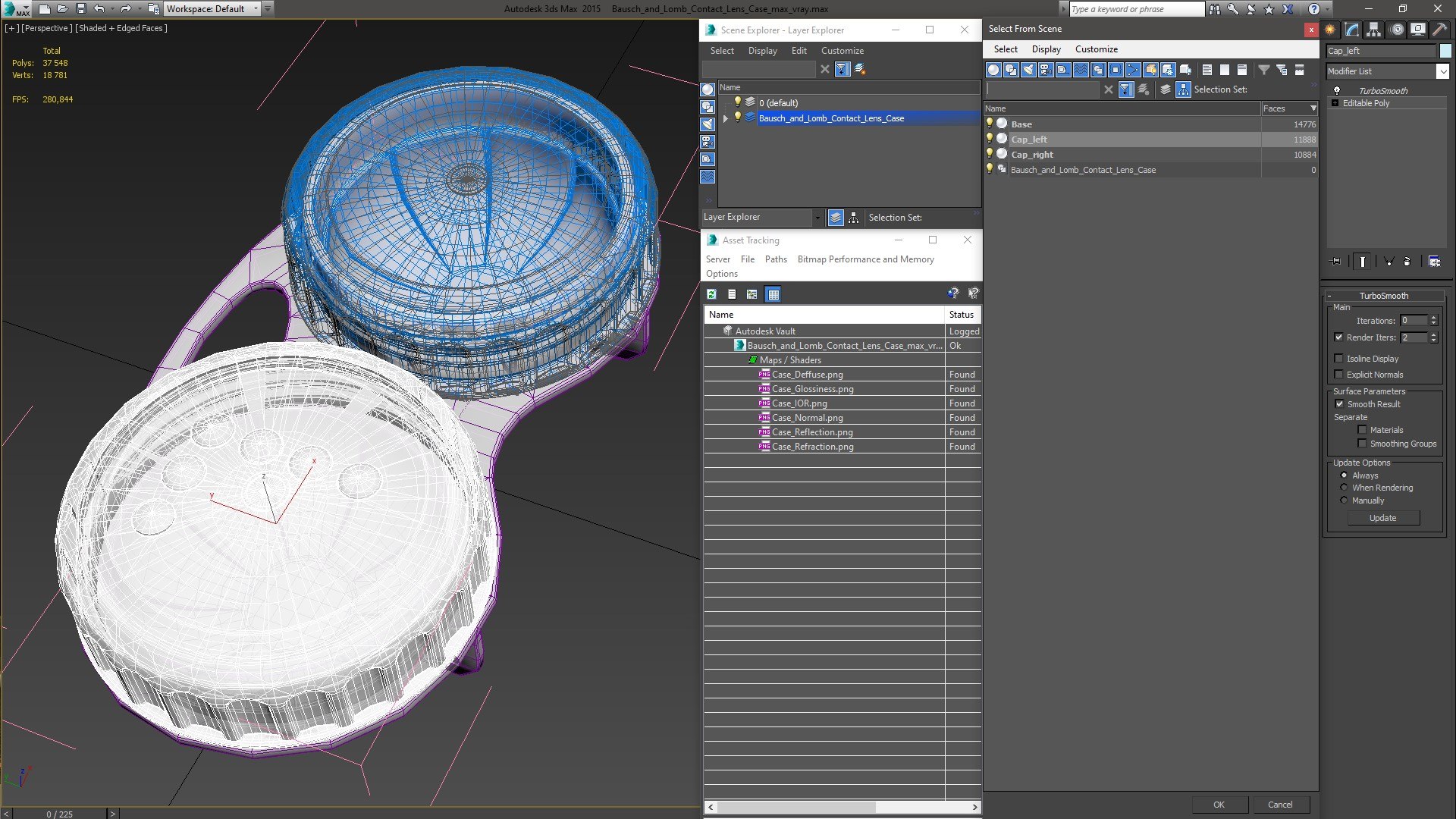
Task: Enable the Isoline Display checkbox
Action: click(x=1338, y=359)
